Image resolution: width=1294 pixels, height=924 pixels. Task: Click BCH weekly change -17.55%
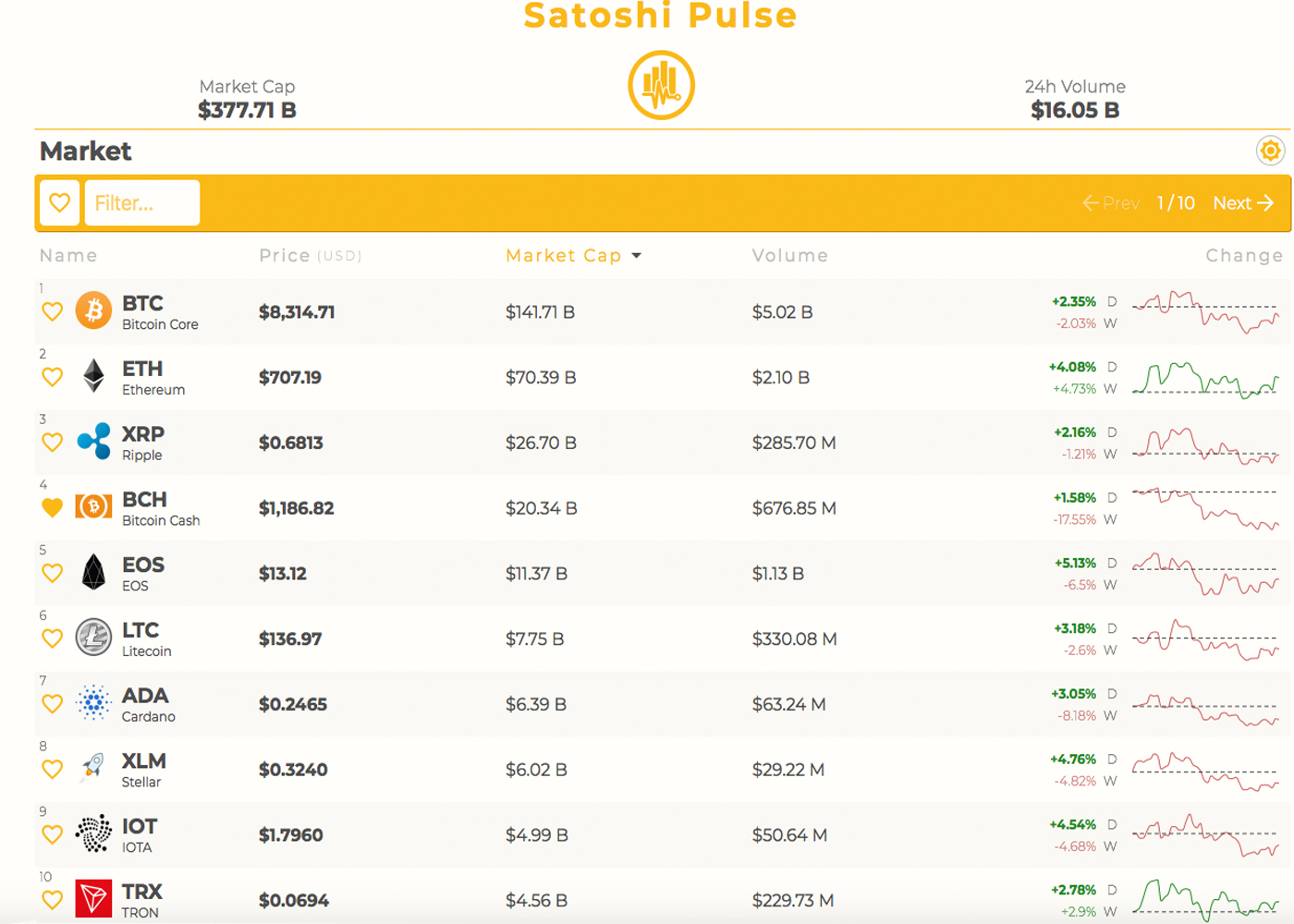coord(1074,519)
